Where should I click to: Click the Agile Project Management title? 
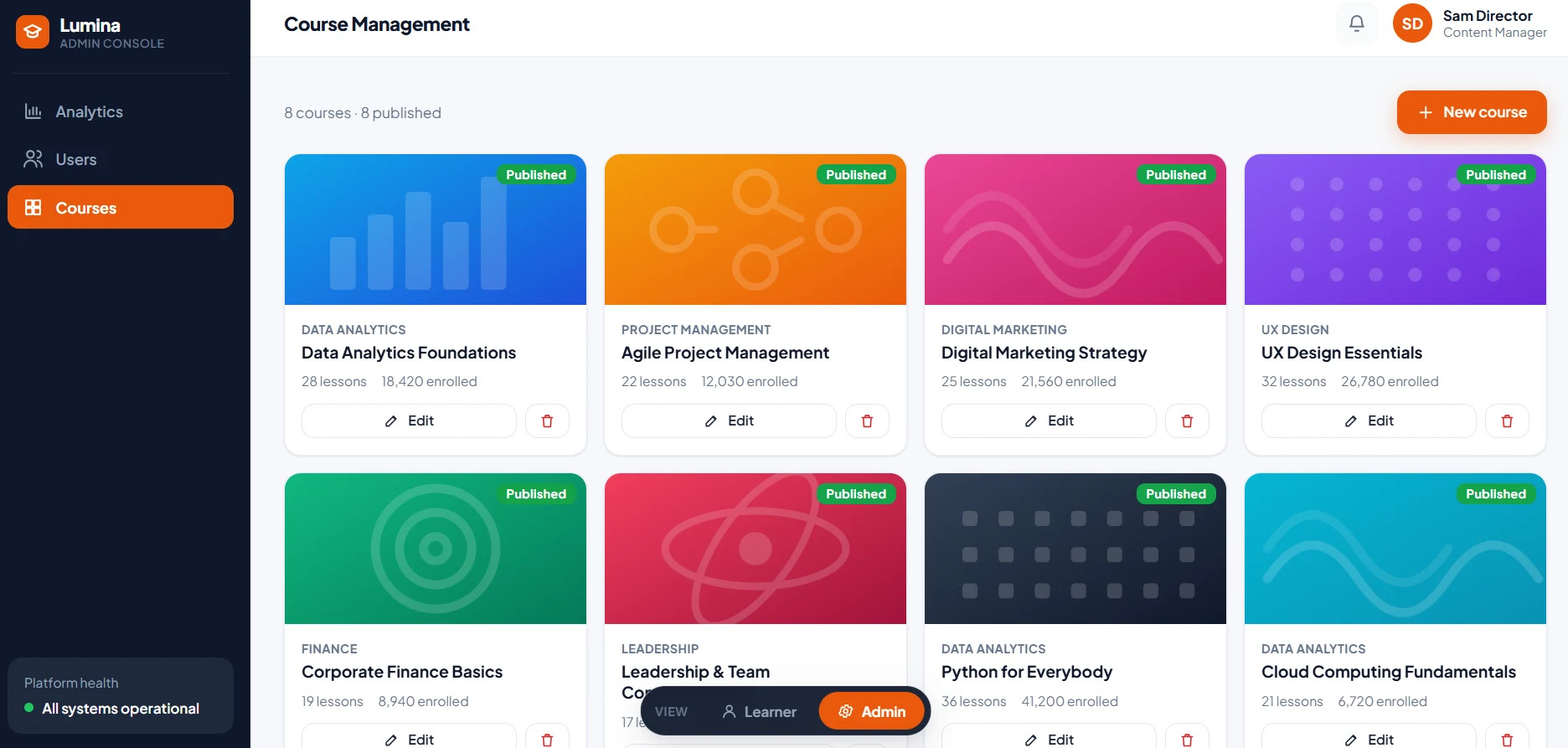(725, 353)
